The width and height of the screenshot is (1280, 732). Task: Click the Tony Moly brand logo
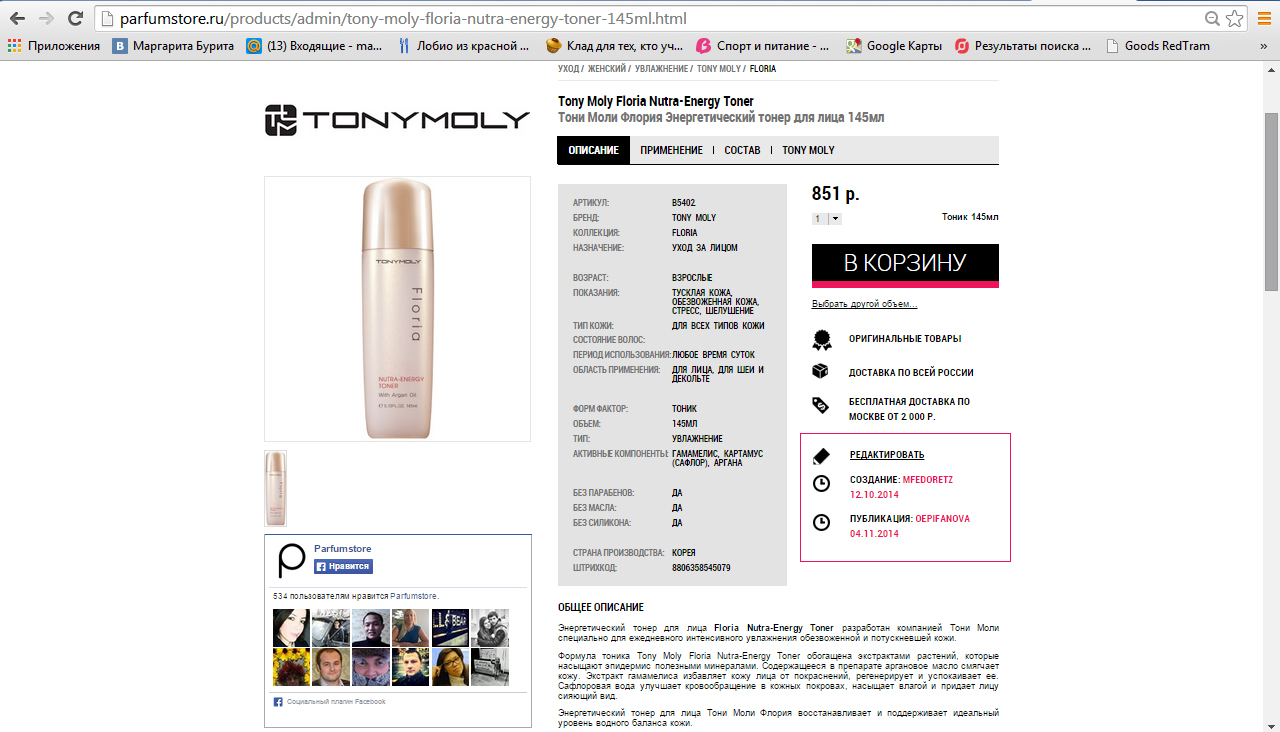pyautogui.click(x=397, y=120)
